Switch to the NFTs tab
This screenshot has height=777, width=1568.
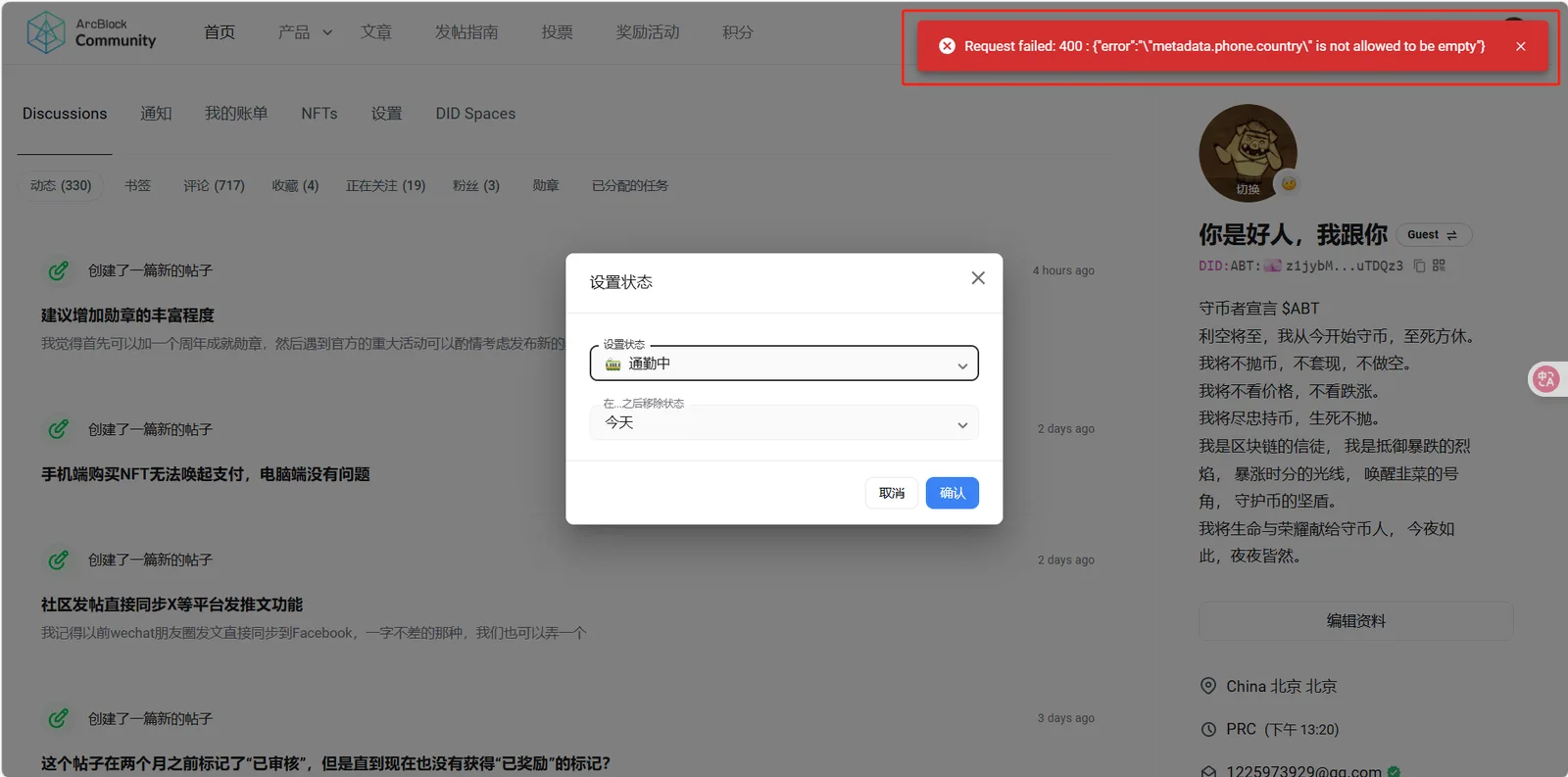click(x=319, y=114)
